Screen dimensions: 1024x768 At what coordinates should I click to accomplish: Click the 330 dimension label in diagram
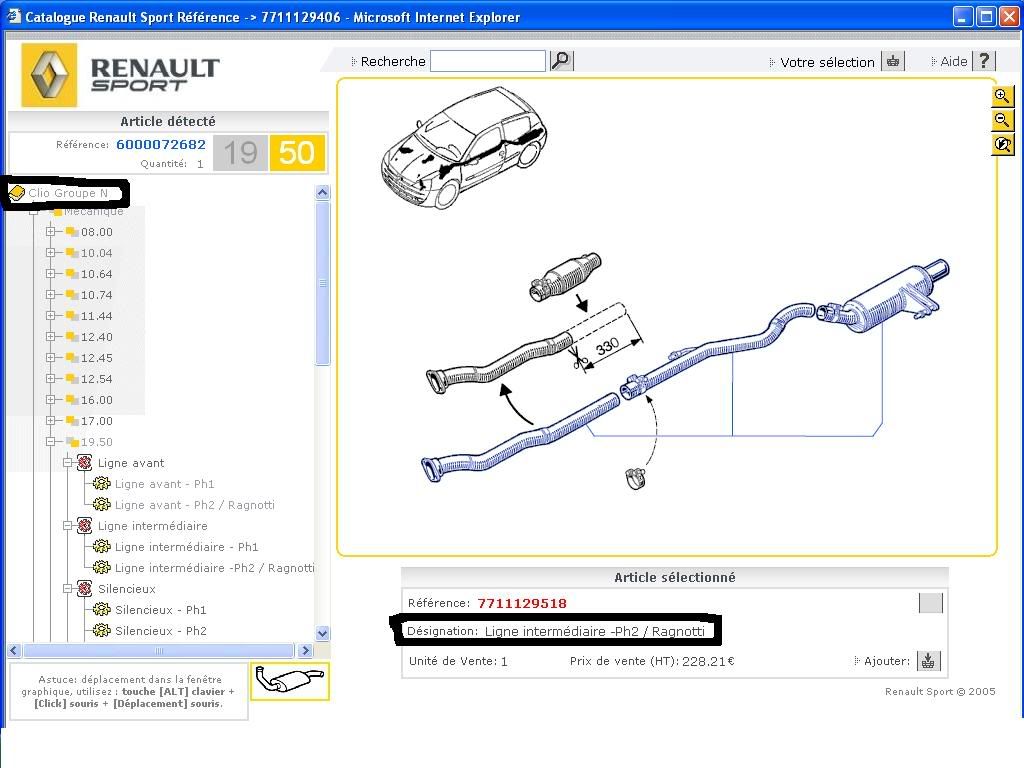tap(607, 346)
